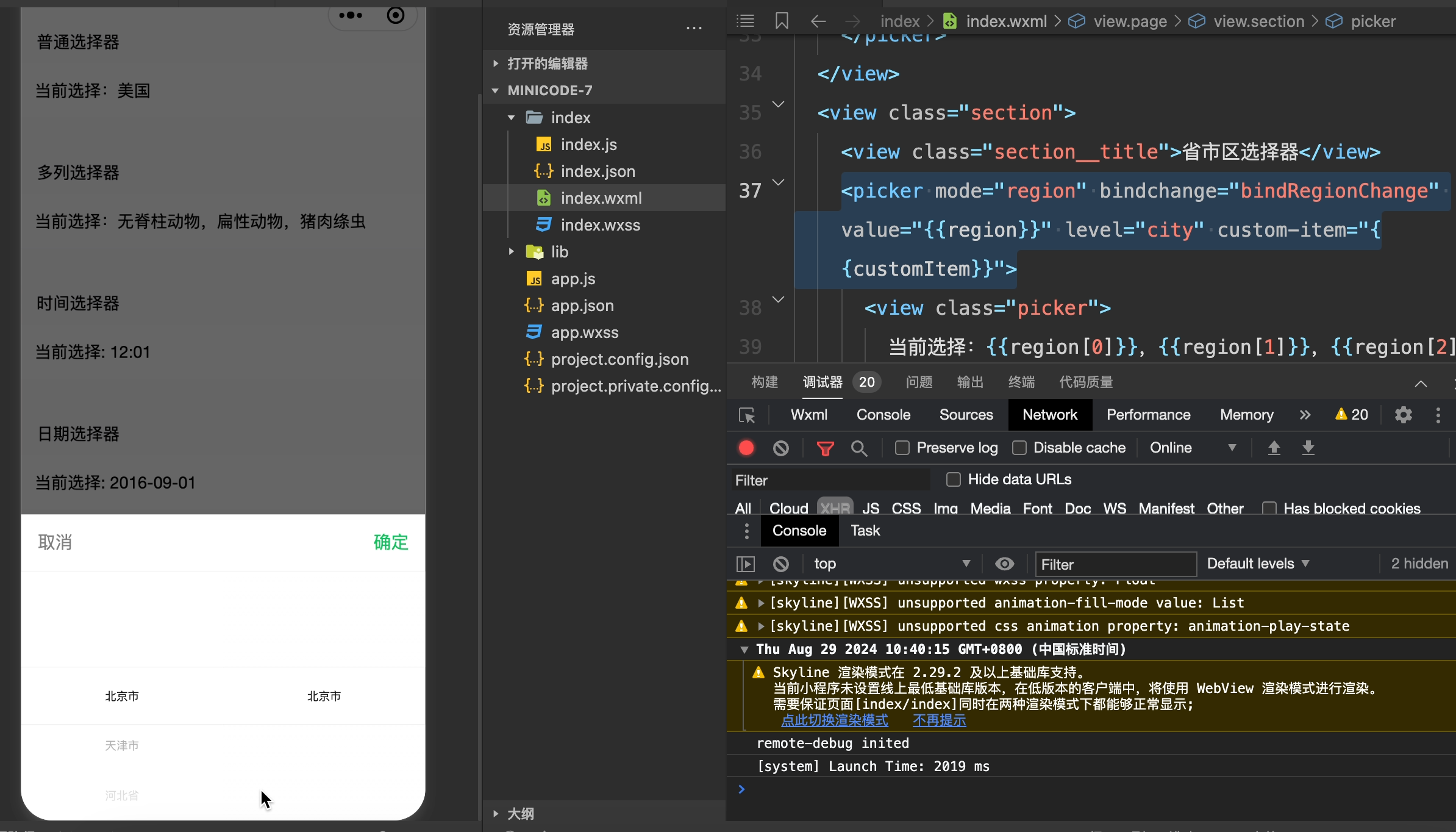Switch to the Sources devtools tab
1456x832 pixels.
(x=966, y=415)
